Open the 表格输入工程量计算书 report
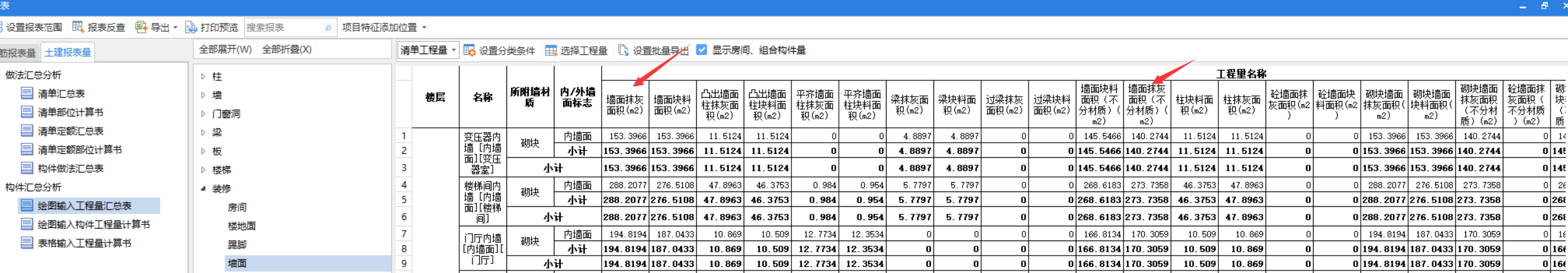1568x273 pixels. click(x=84, y=243)
